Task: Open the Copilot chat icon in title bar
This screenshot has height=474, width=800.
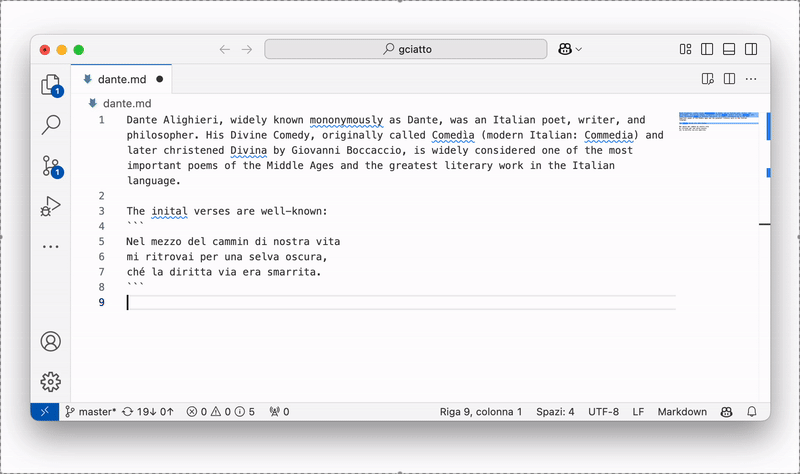Action: (x=565, y=49)
